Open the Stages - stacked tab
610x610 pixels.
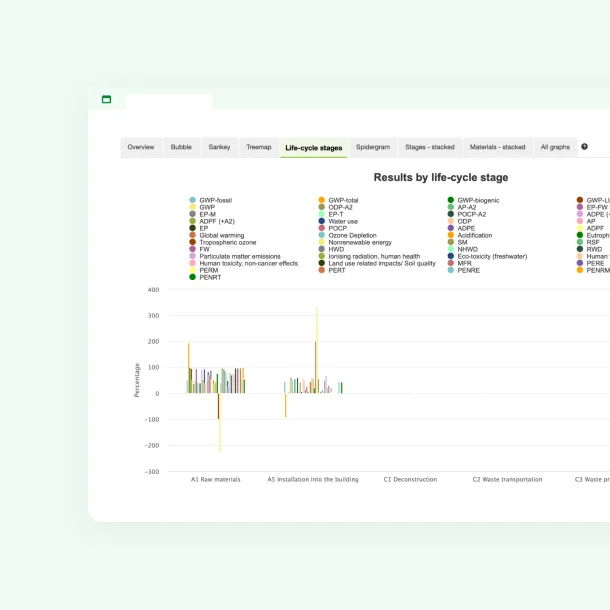click(430, 147)
